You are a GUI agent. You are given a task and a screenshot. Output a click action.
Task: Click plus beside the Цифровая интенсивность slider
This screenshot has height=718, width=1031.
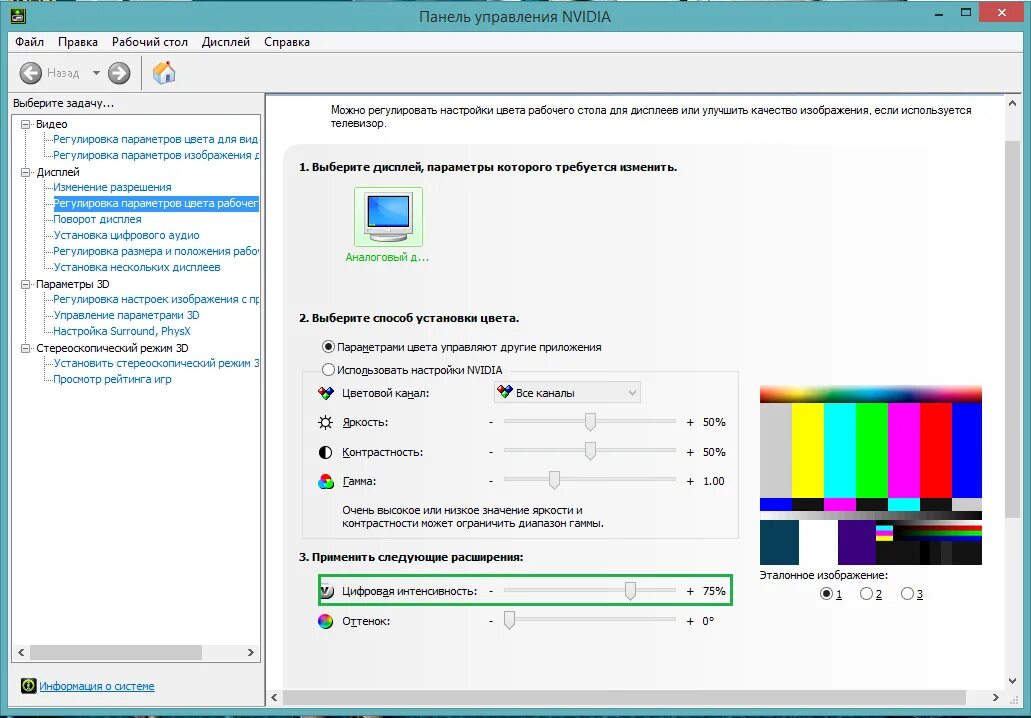tap(690, 591)
